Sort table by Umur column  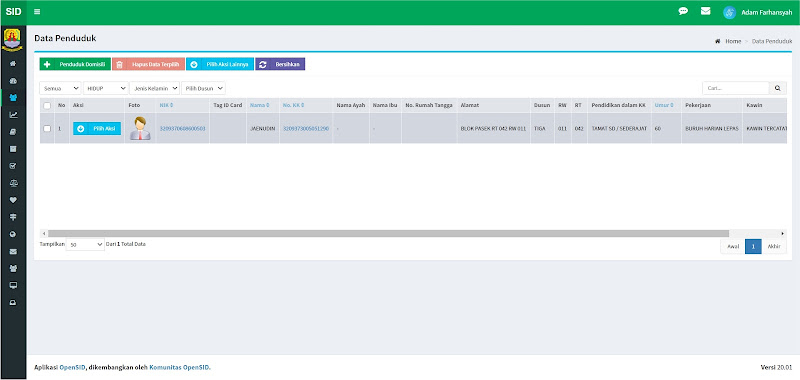click(664, 105)
